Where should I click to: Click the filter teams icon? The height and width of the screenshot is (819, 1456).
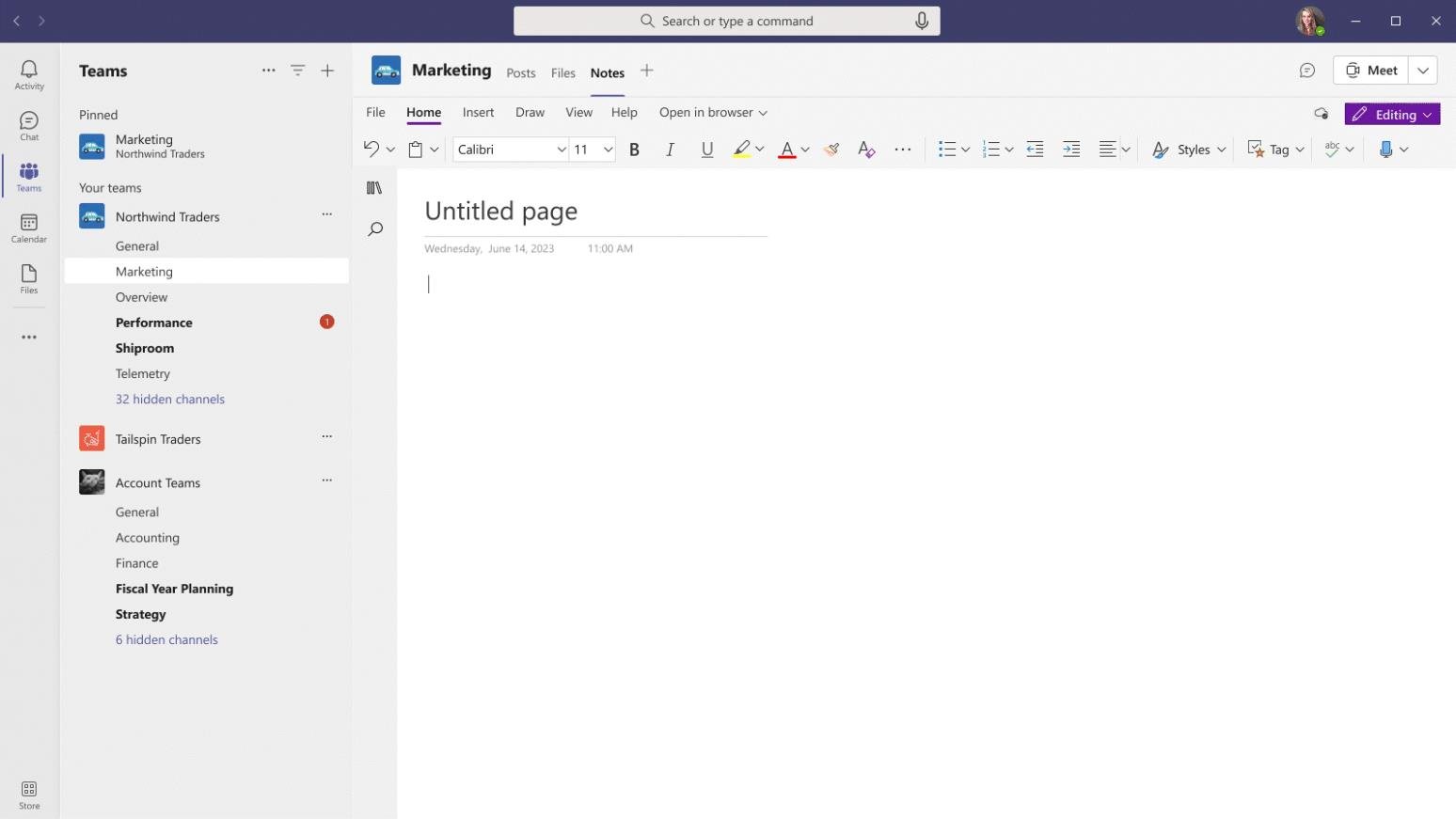[x=297, y=71]
